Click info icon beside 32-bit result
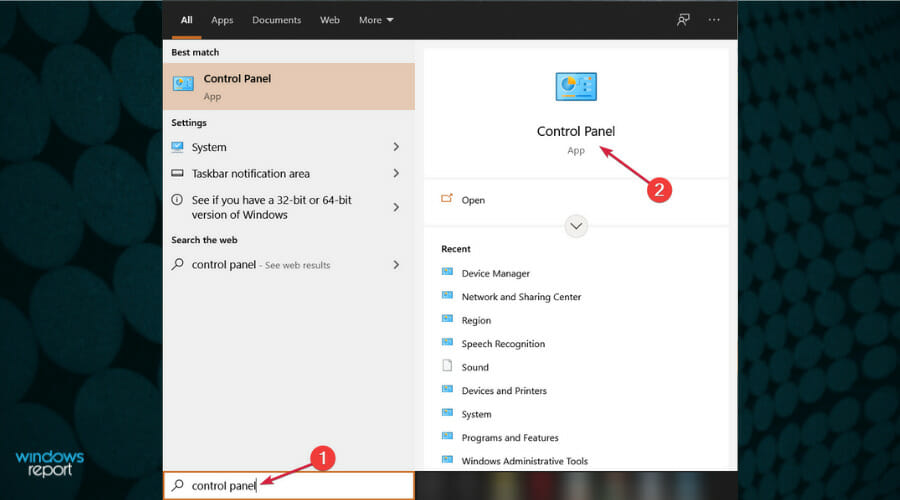Screen dimensions: 900x500 click(x=177, y=200)
